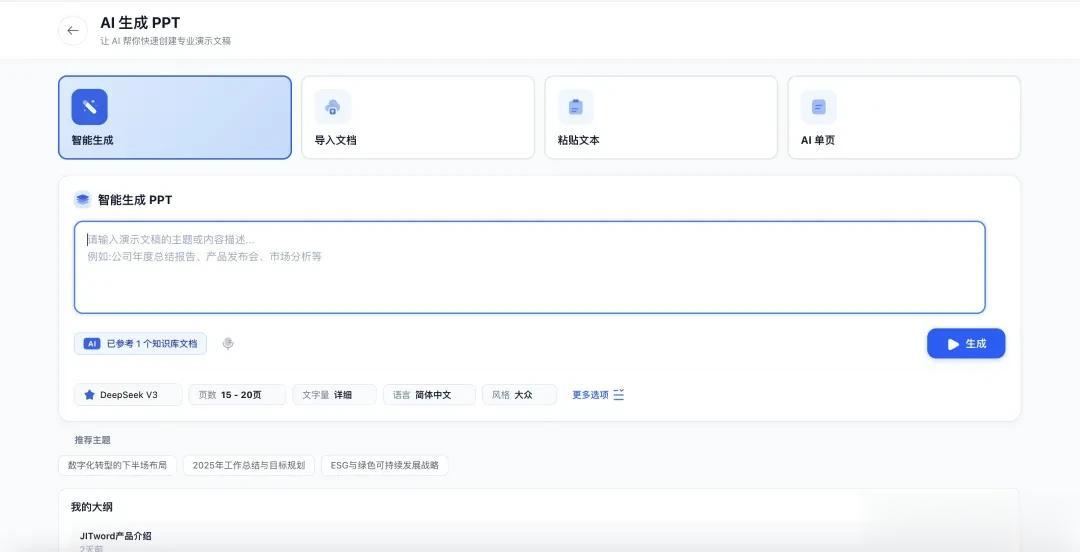Click the layers icon beside 智能生成 PPT
Viewport: 1080px width, 552px height.
(x=83, y=200)
